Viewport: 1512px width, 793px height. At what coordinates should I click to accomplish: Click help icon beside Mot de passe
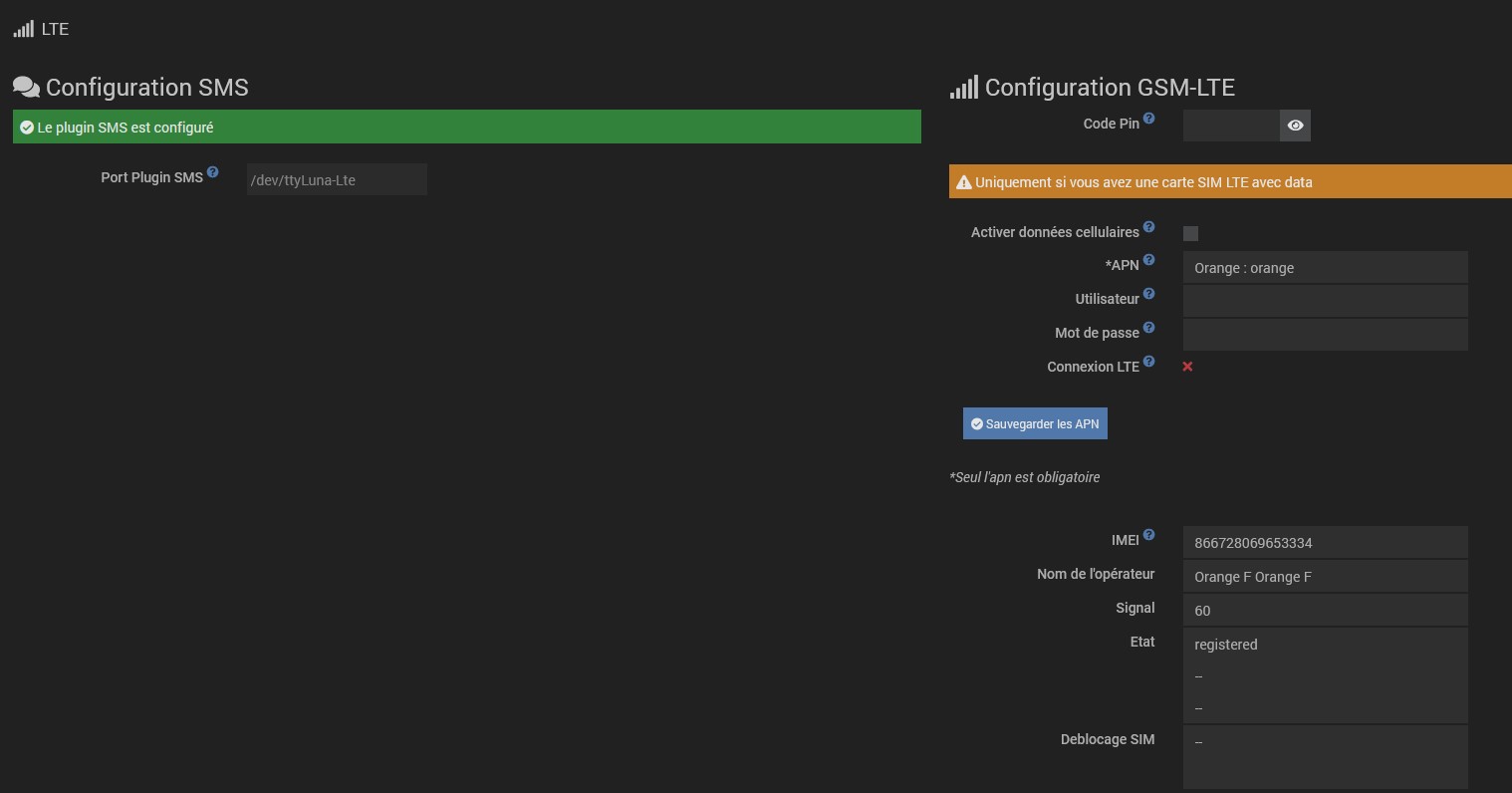point(1148,328)
